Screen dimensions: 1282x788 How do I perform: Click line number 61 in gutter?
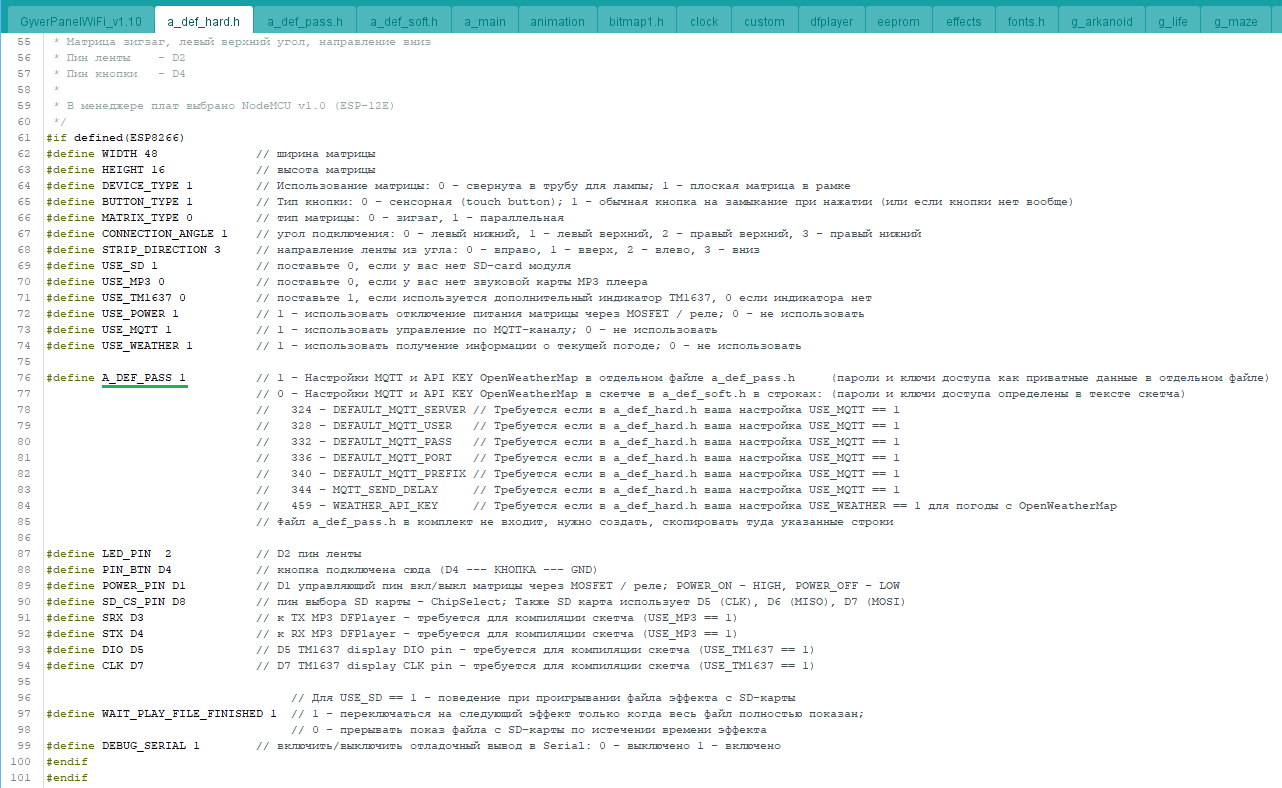[24, 138]
